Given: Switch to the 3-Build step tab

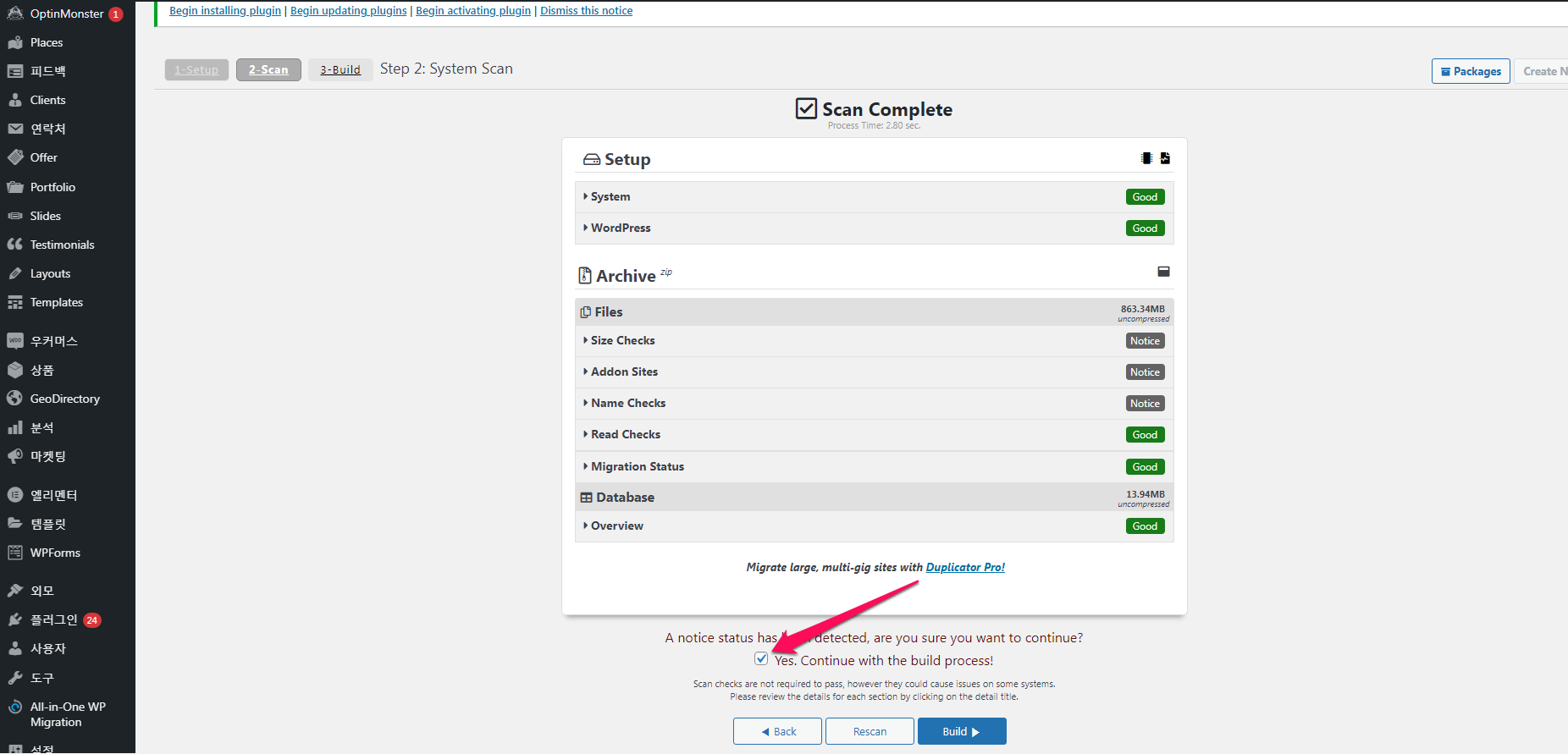Looking at the screenshot, I should click(340, 69).
